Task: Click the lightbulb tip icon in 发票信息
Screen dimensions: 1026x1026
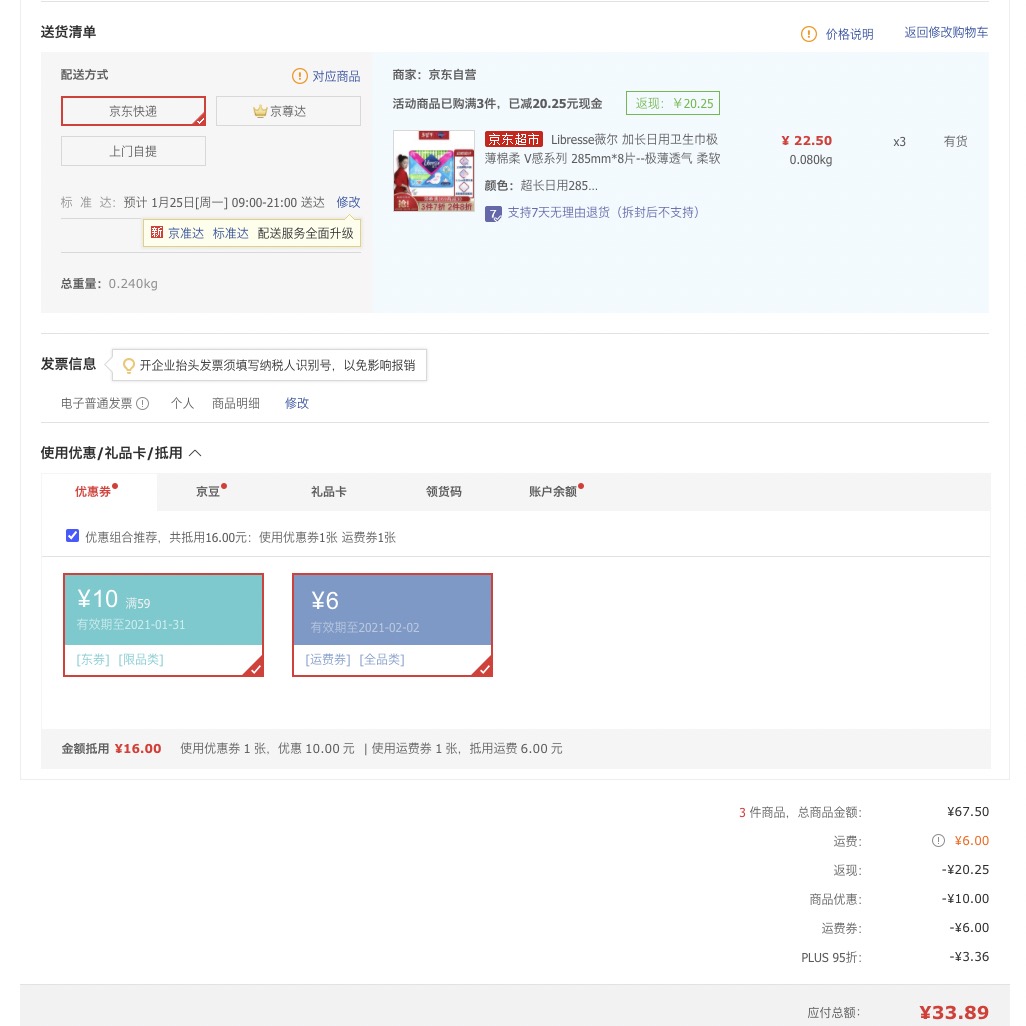Action: point(129,365)
